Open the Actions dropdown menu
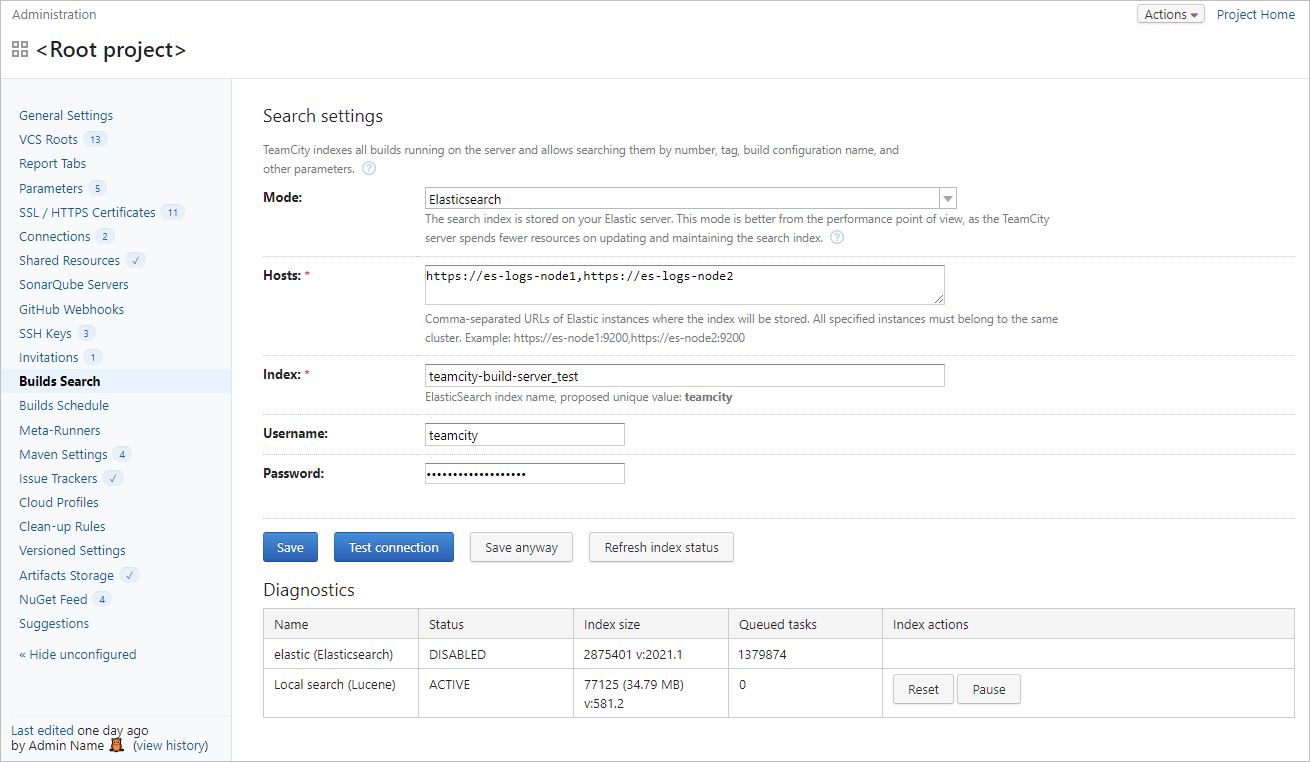This screenshot has height=762, width=1310. pos(1170,14)
